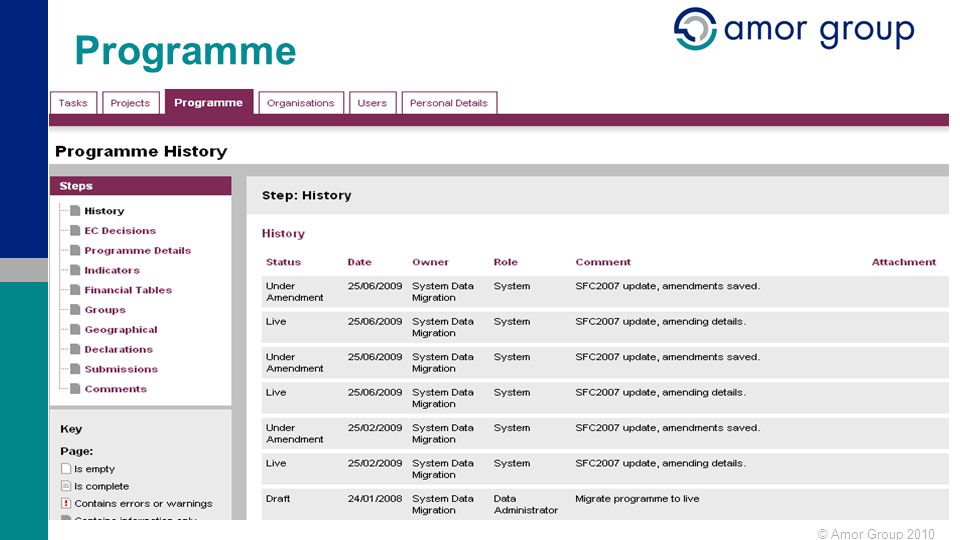Click the 'Is empty' key icon
Image resolution: width=960 pixels, height=540 pixels.
66,468
